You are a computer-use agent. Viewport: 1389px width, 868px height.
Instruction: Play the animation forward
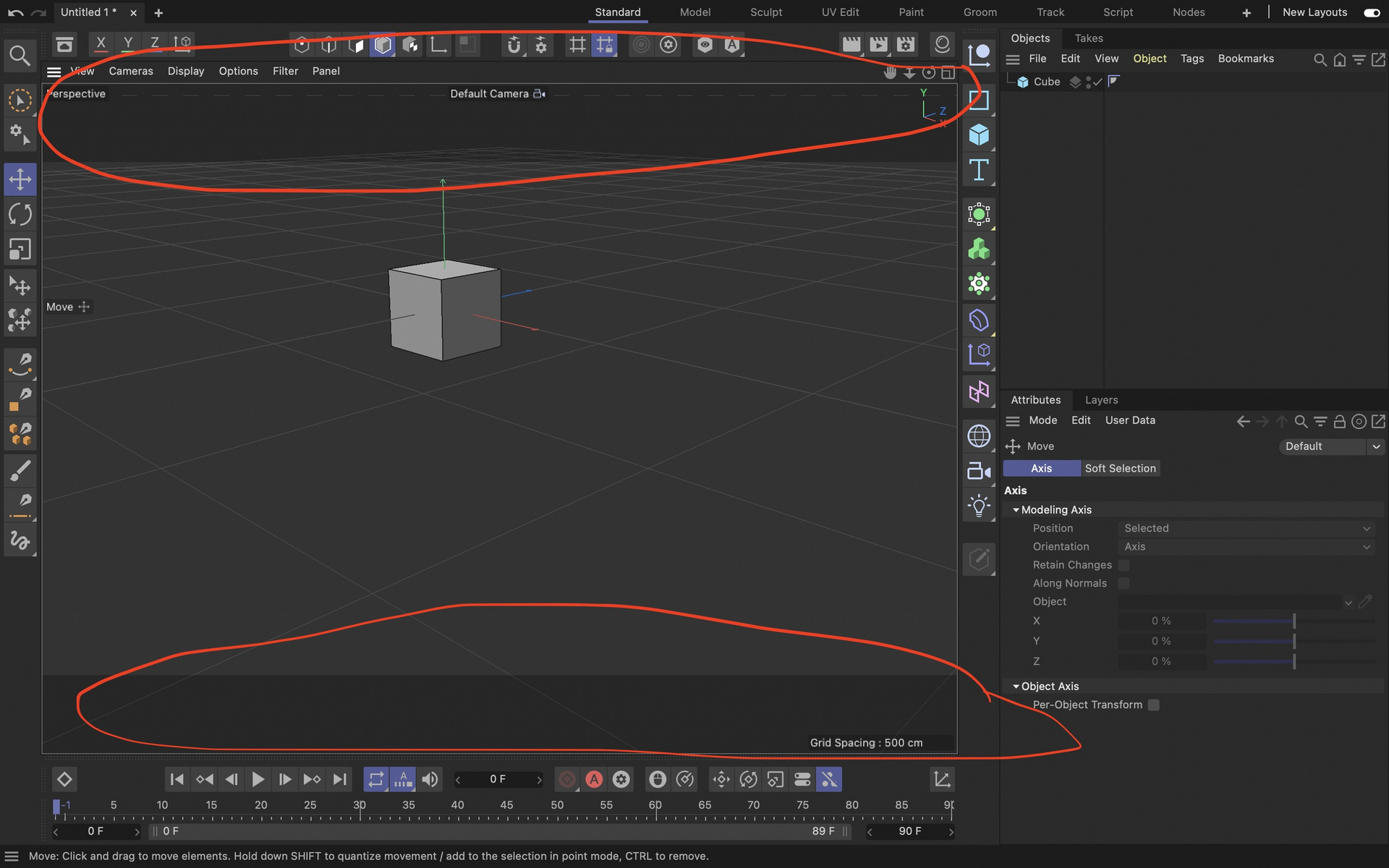click(x=258, y=779)
